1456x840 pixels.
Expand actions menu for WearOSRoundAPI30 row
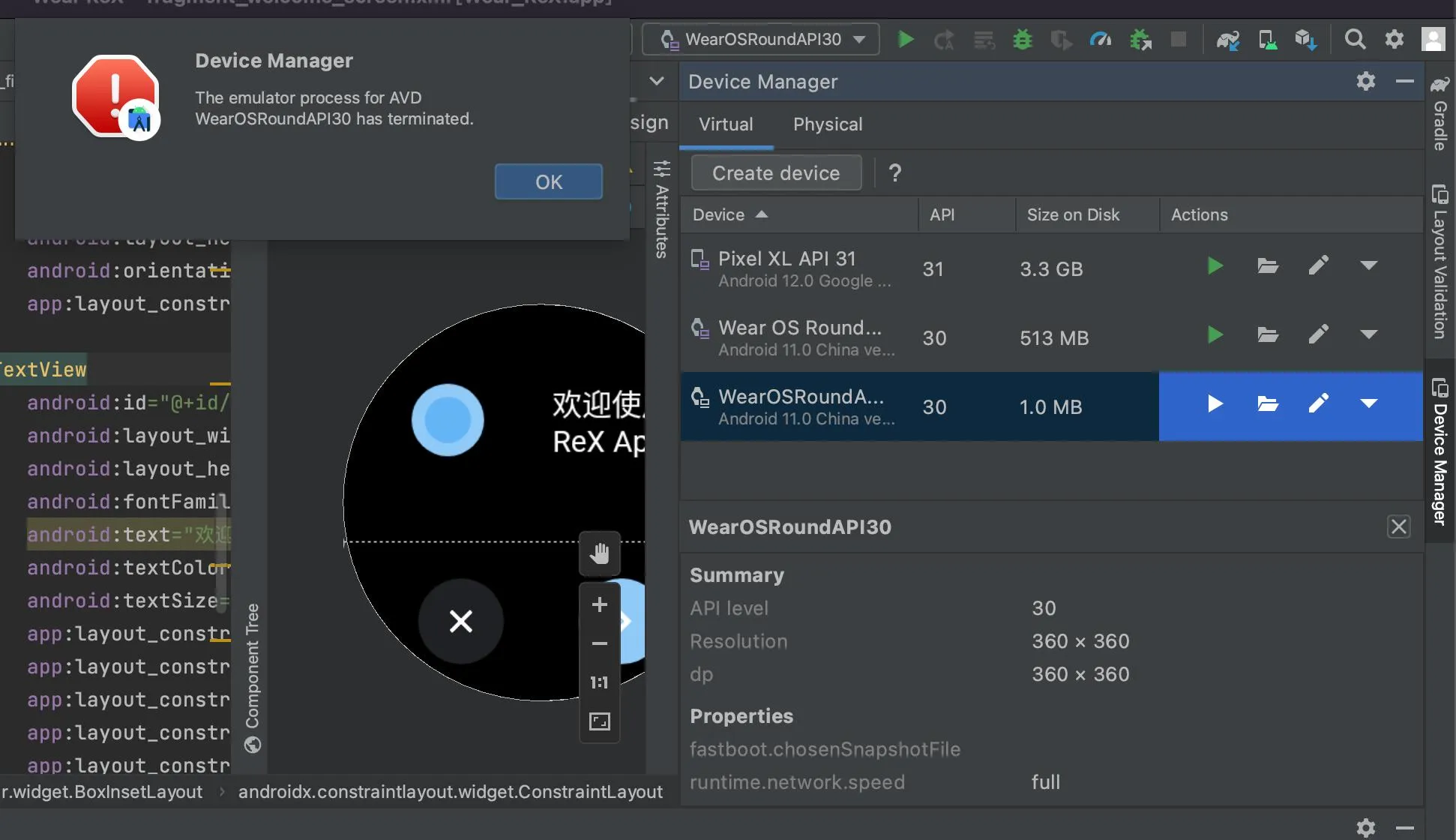click(x=1368, y=404)
